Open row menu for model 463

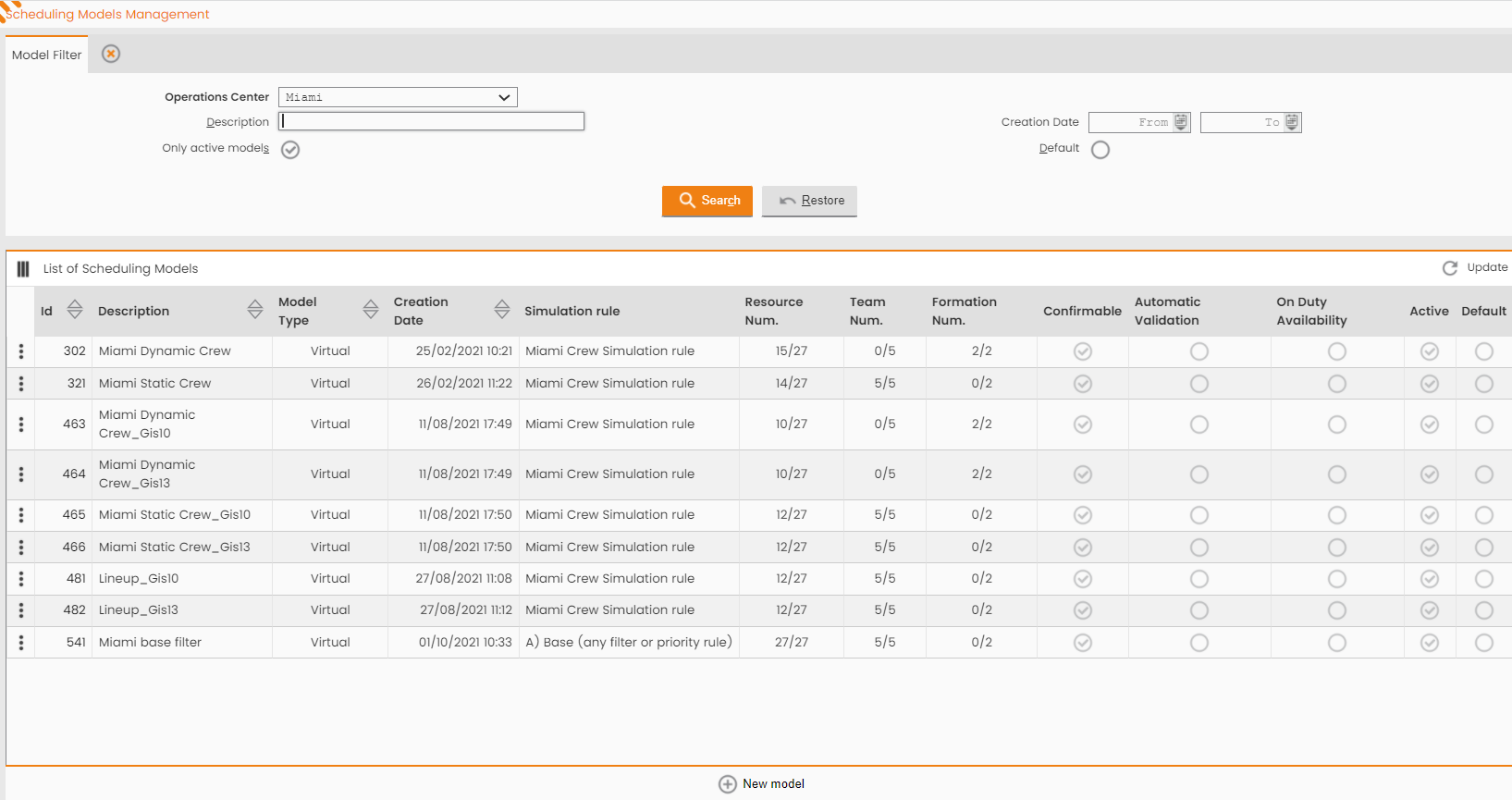pos(21,424)
